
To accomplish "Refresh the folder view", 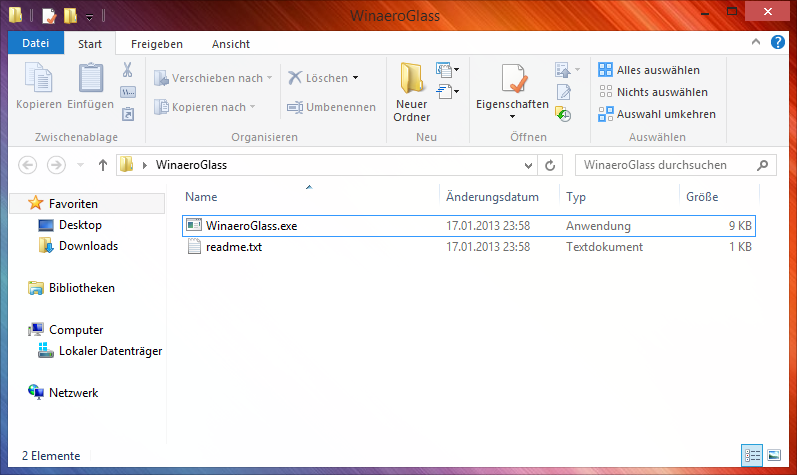I will tap(550, 165).
